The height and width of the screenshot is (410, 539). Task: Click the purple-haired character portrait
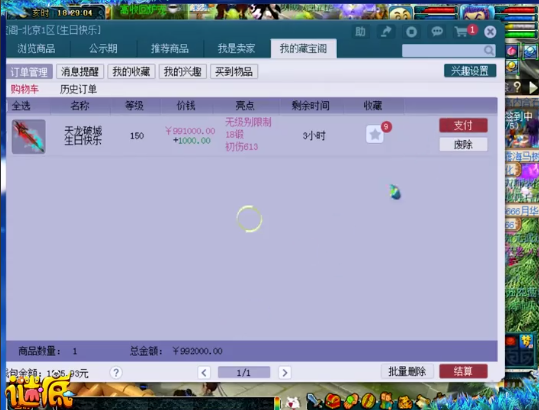(476, 12)
